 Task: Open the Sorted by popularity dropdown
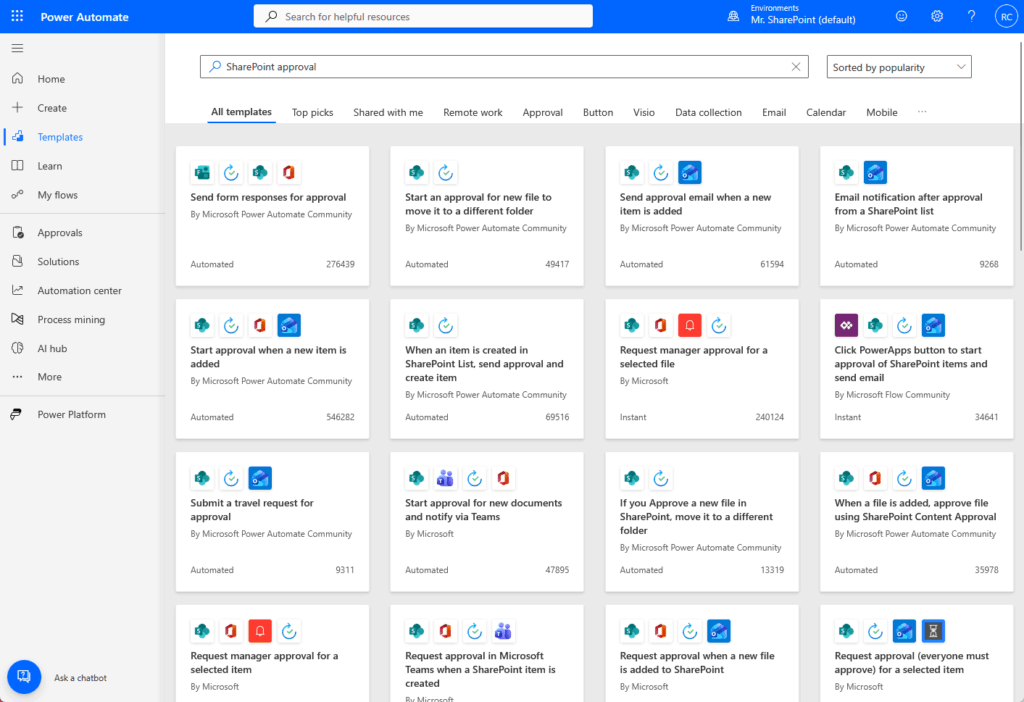click(899, 67)
